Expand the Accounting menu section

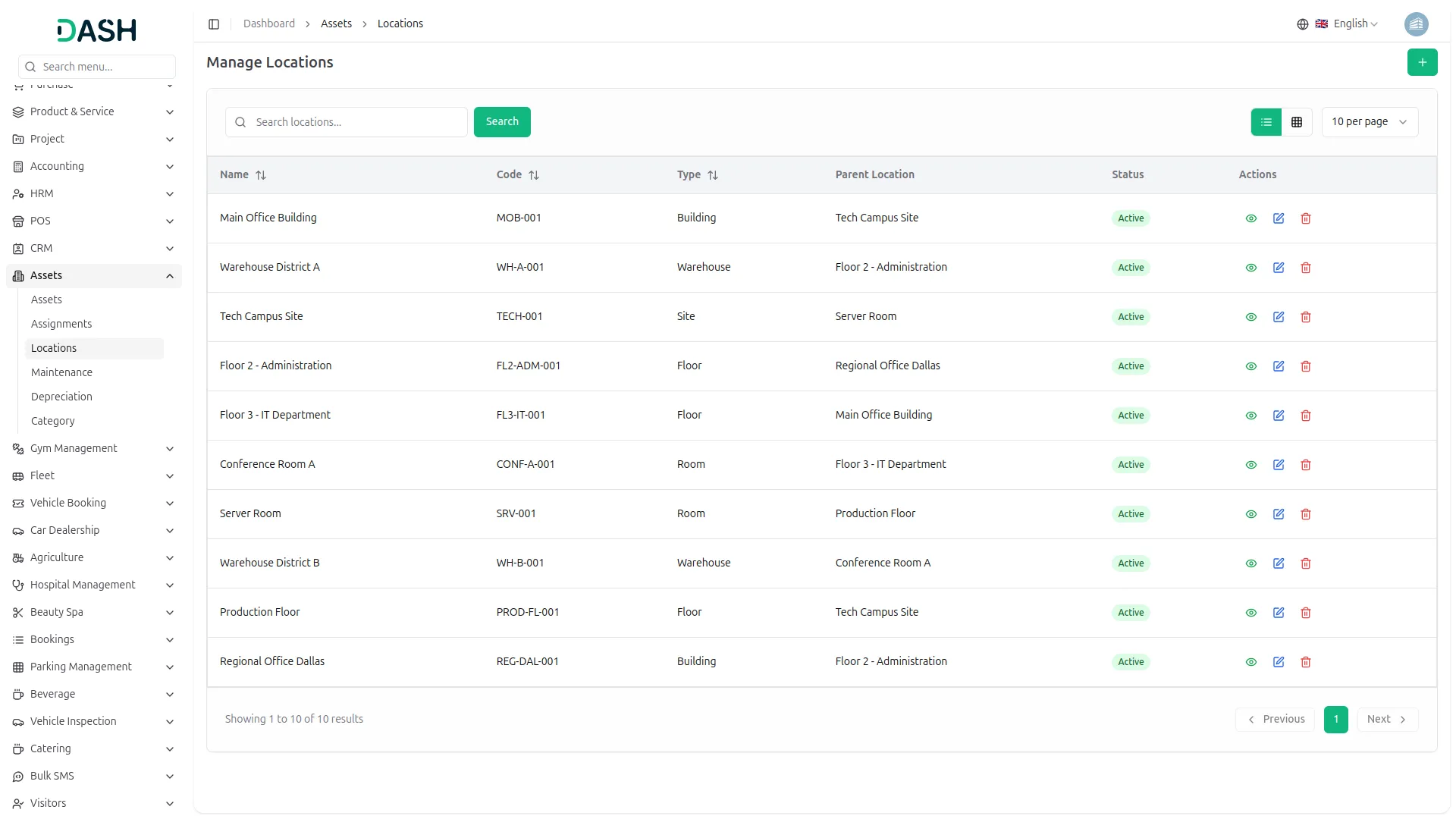coord(93,166)
